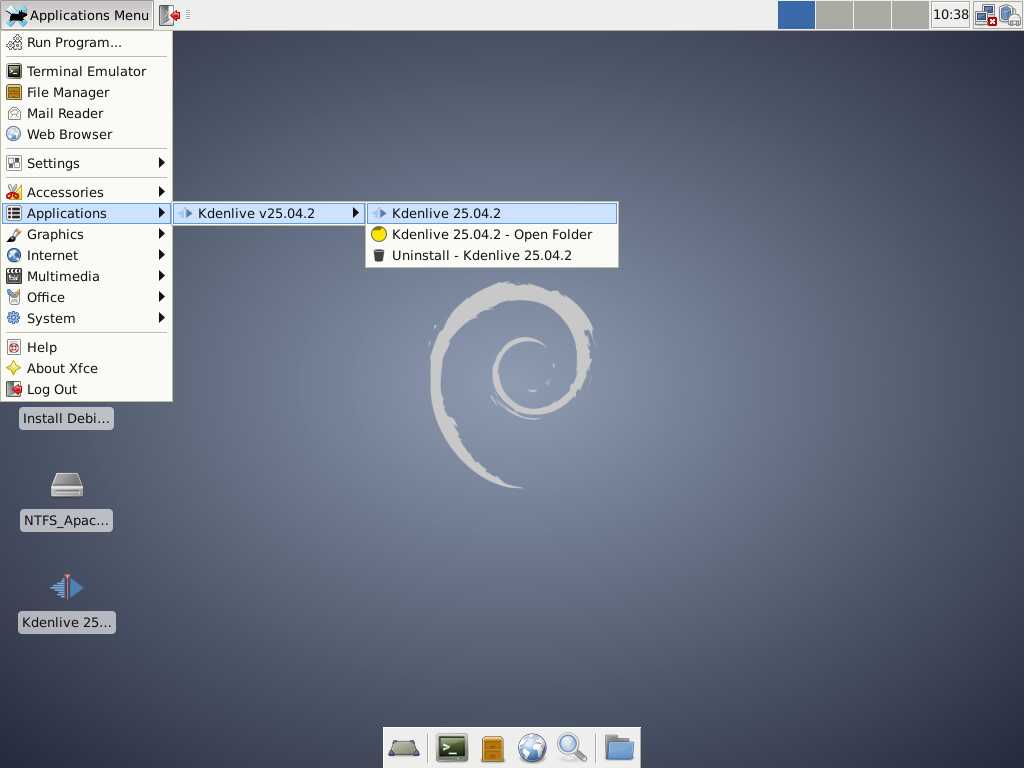The height and width of the screenshot is (768, 1024).
Task: Expand the Accessories submenu
Action: 86,192
